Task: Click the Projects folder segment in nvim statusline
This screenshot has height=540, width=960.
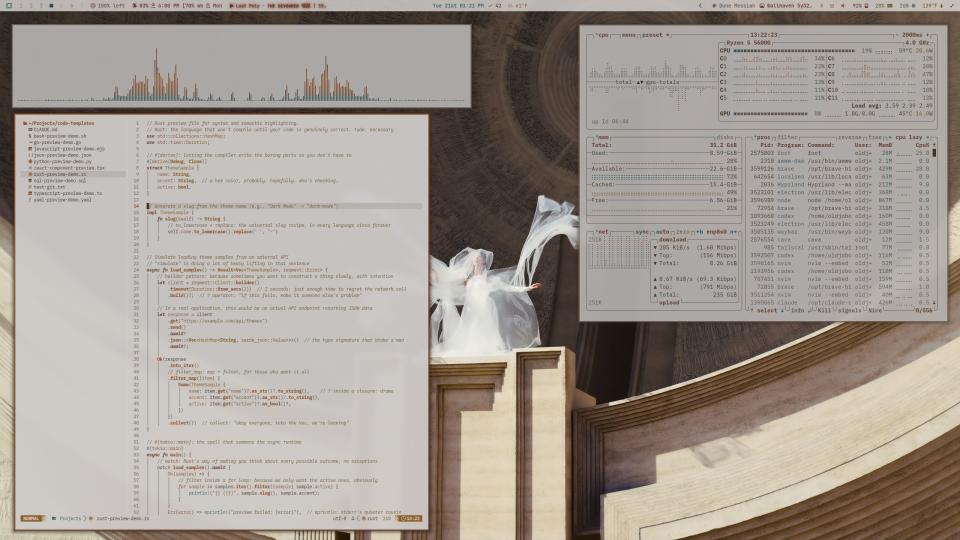Action: point(67,519)
